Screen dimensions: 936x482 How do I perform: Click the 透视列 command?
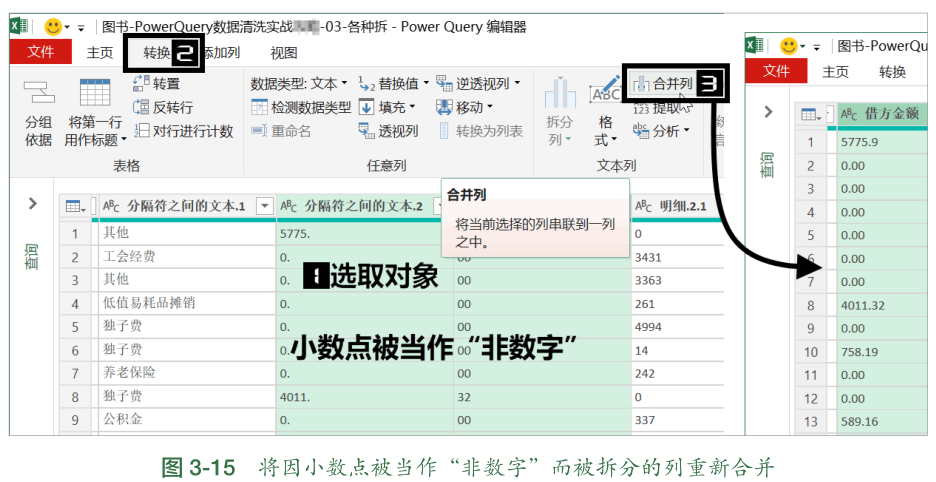pos(388,131)
